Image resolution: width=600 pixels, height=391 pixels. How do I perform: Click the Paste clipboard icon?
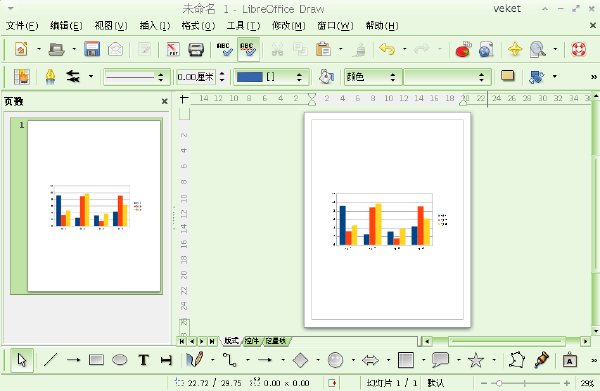click(323, 49)
